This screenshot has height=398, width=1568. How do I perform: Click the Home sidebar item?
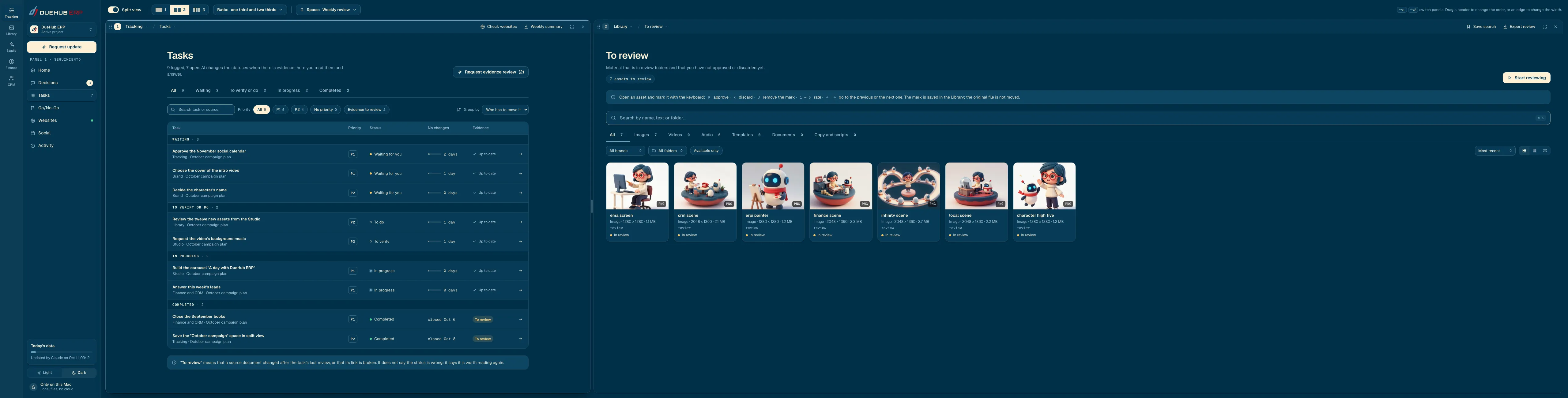(x=62, y=71)
